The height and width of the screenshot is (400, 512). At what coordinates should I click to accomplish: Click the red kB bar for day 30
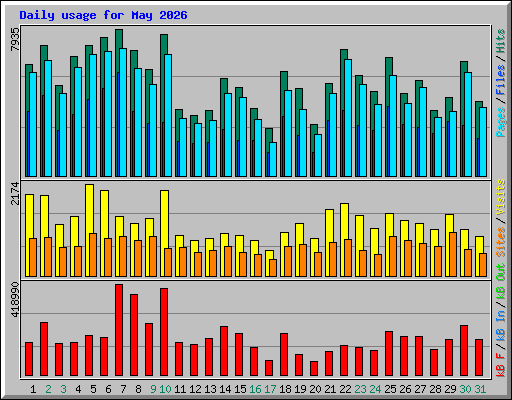pyautogui.click(x=464, y=351)
